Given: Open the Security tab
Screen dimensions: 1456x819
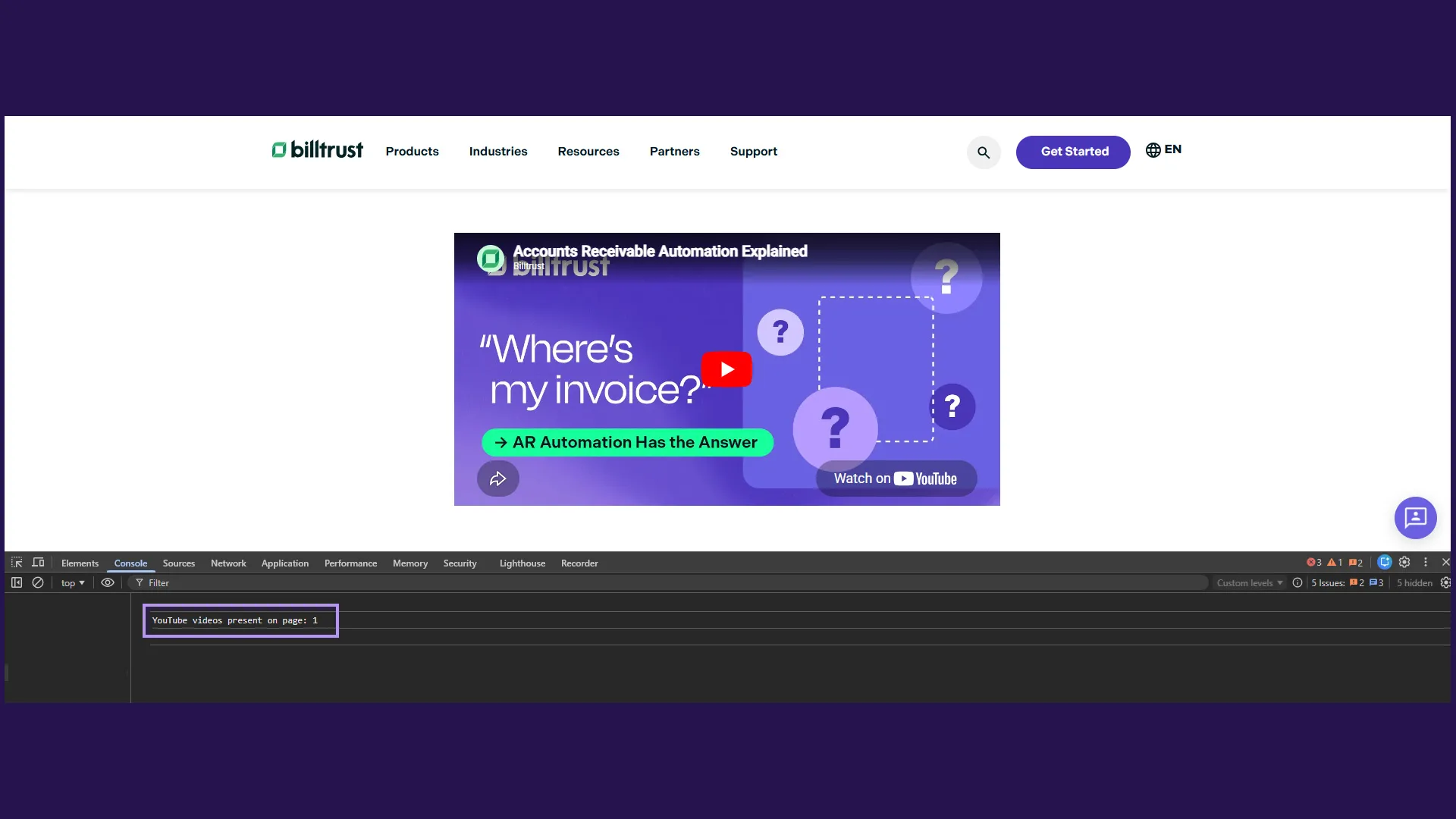Looking at the screenshot, I should coord(460,563).
